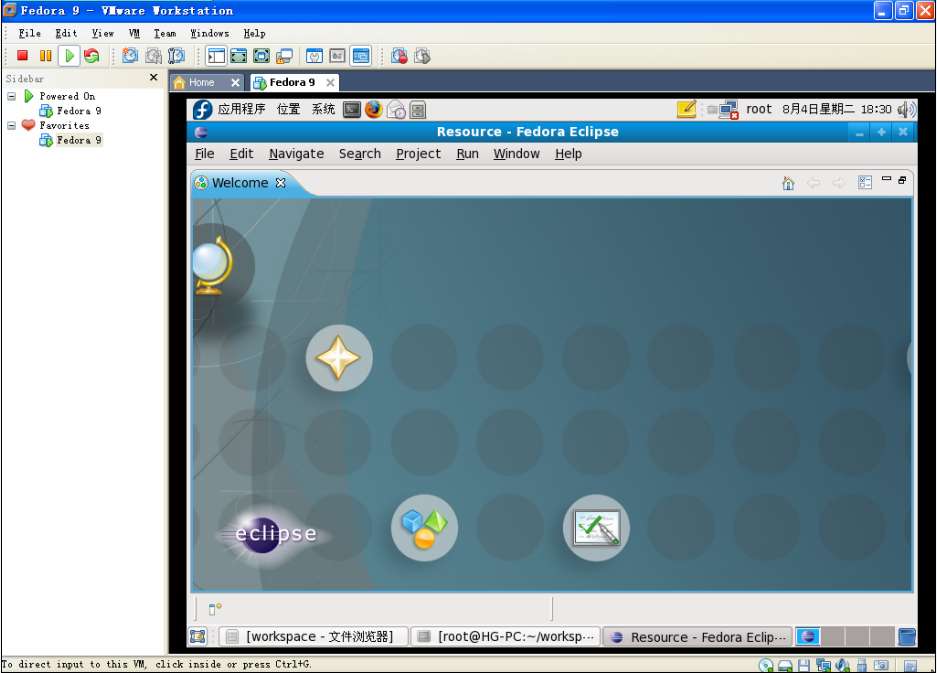Open Tutorials checklist icon on Welcome page

coord(596,528)
